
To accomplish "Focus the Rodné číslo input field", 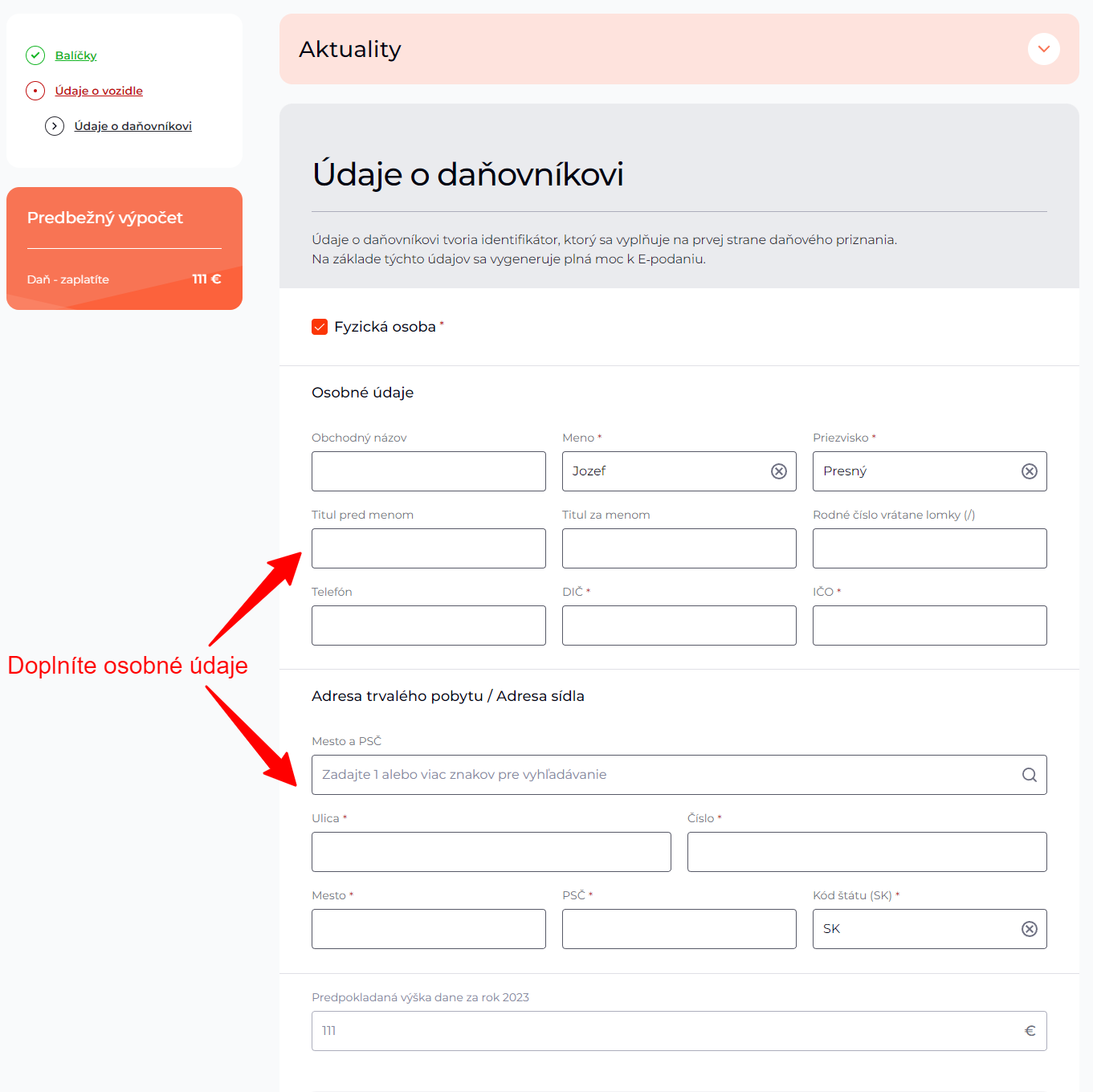I will tap(929, 548).
